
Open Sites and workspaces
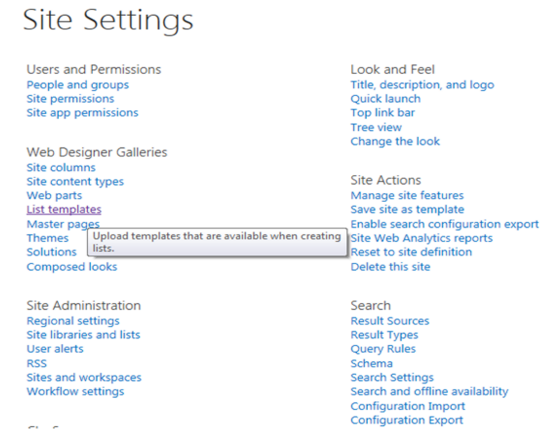84,377
